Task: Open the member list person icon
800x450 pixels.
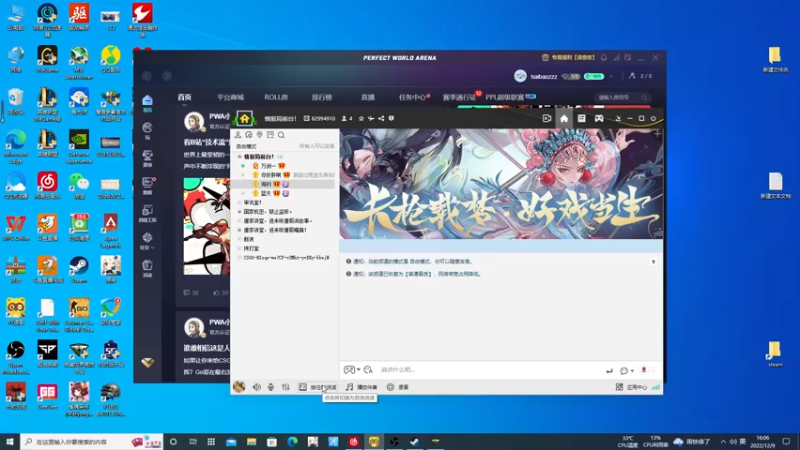Action: tap(238, 135)
